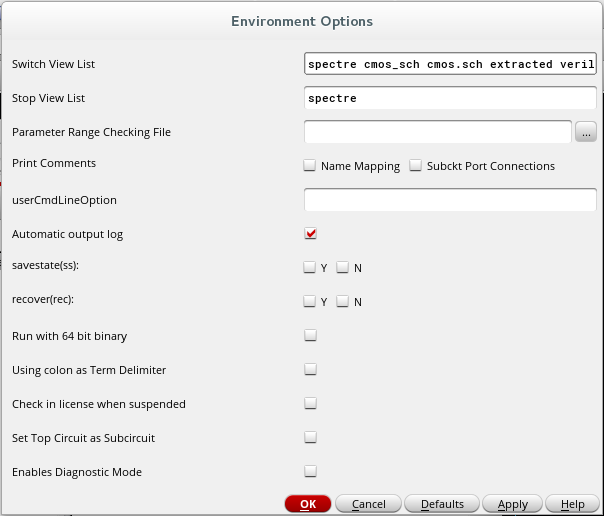Check savestate(ss) Y option

[x=309, y=267]
